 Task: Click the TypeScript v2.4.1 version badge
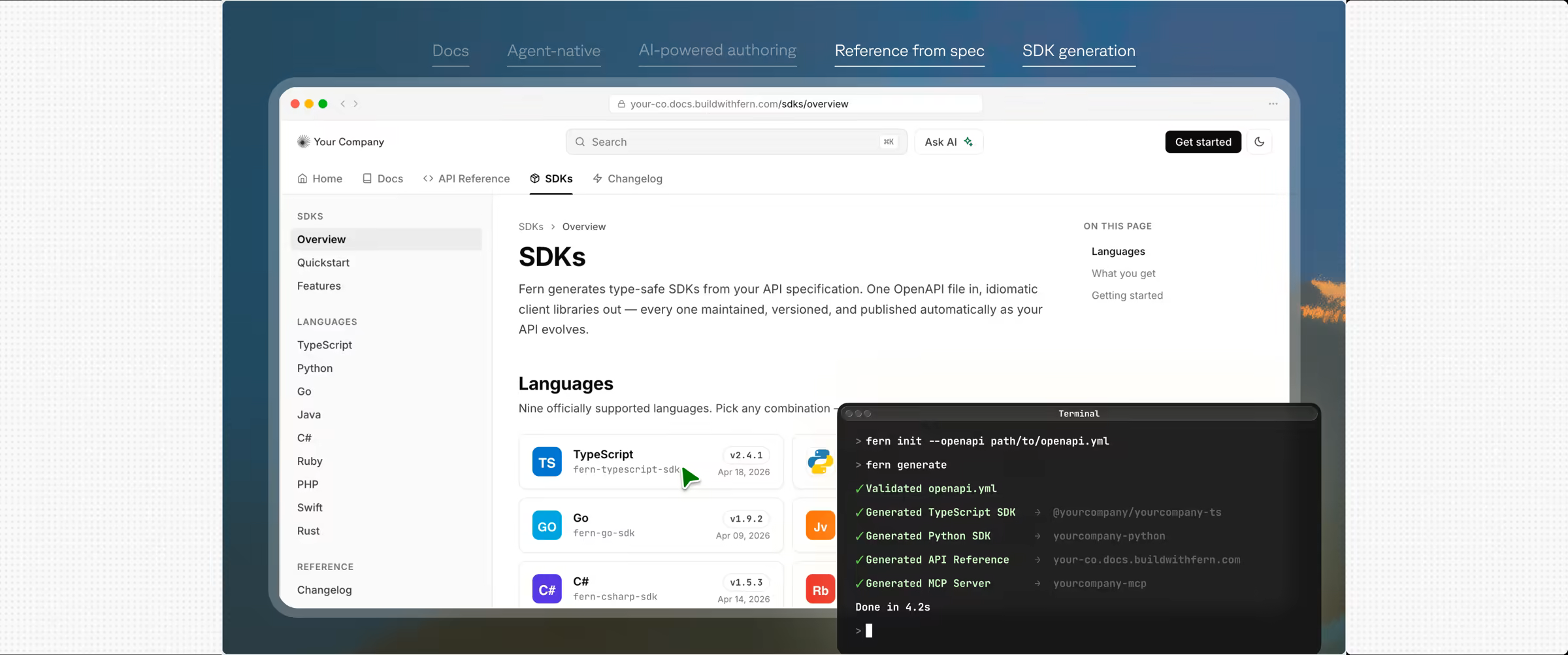(746, 455)
